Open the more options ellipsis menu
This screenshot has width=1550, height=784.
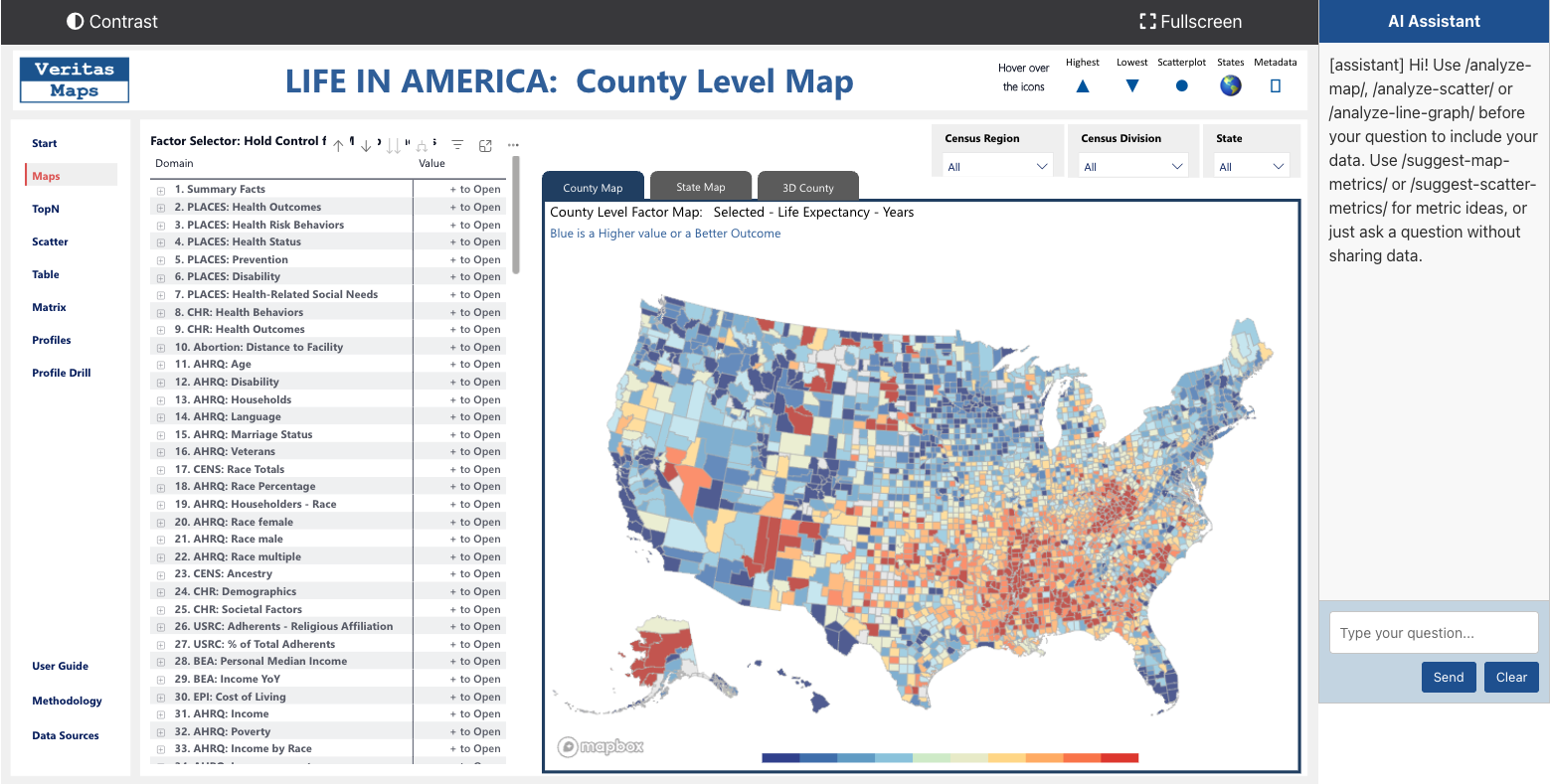pos(513,145)
